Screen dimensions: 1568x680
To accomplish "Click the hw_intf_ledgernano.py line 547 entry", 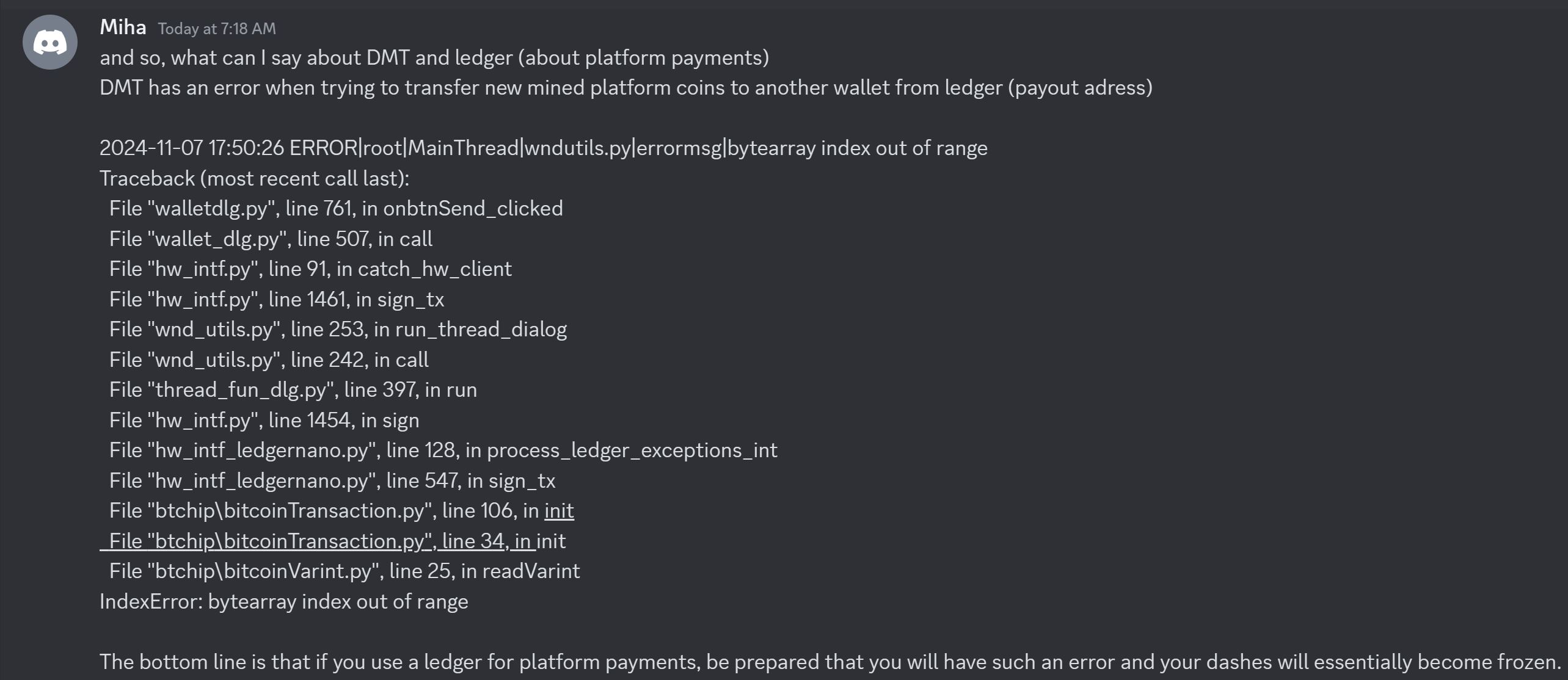I will [x=332, y=480].
